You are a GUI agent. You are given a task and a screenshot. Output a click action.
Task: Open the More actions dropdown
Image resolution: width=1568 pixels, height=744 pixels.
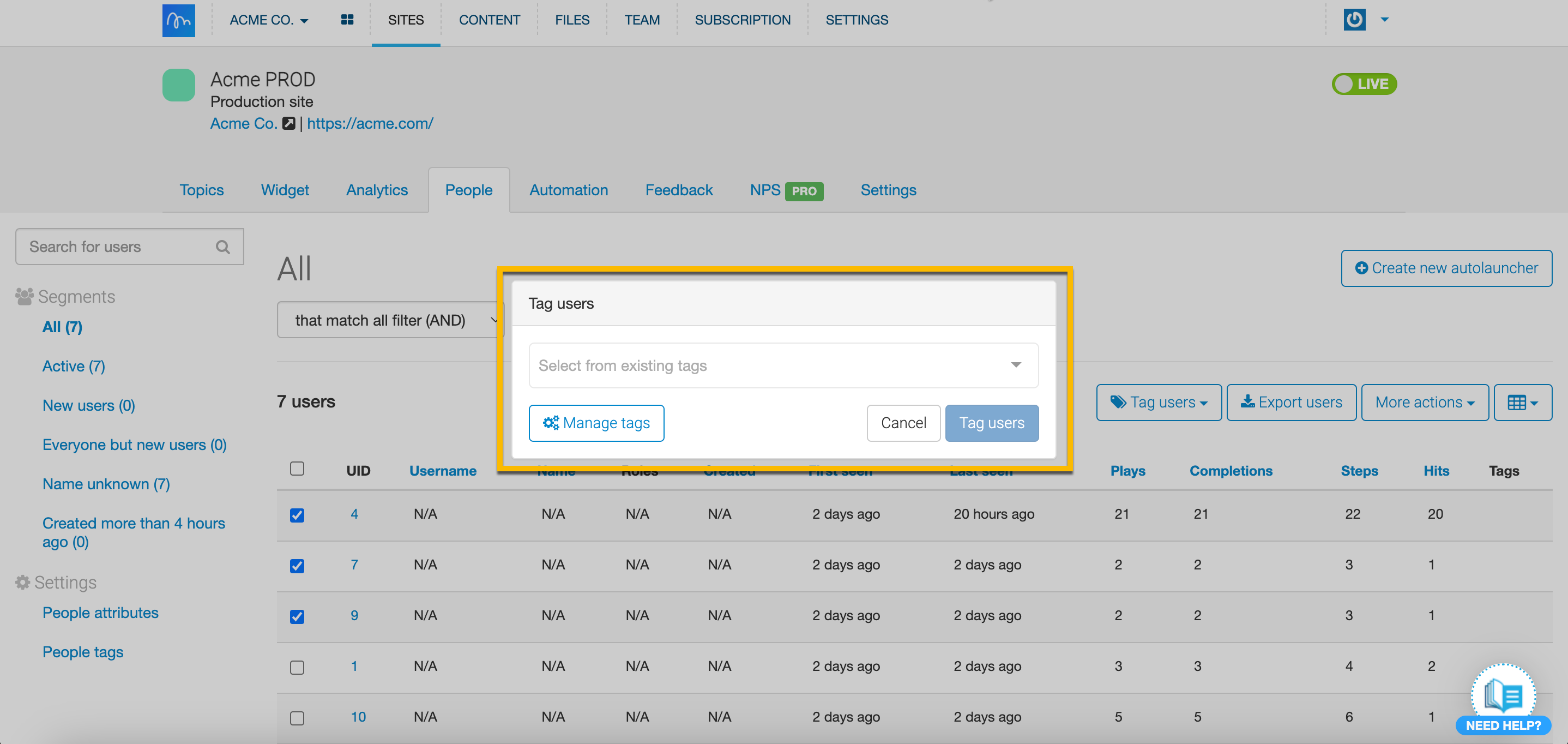point(1425,403)
